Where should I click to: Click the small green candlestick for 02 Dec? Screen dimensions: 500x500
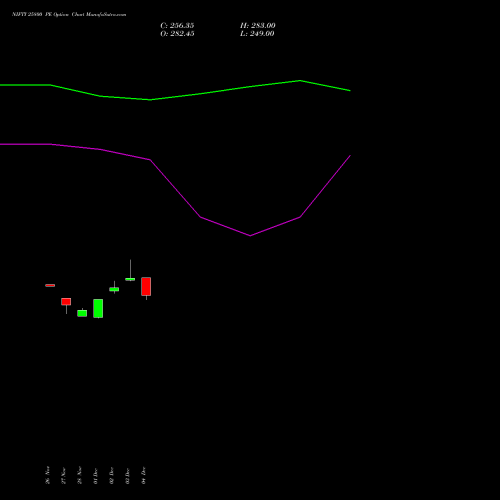(114, 289)
